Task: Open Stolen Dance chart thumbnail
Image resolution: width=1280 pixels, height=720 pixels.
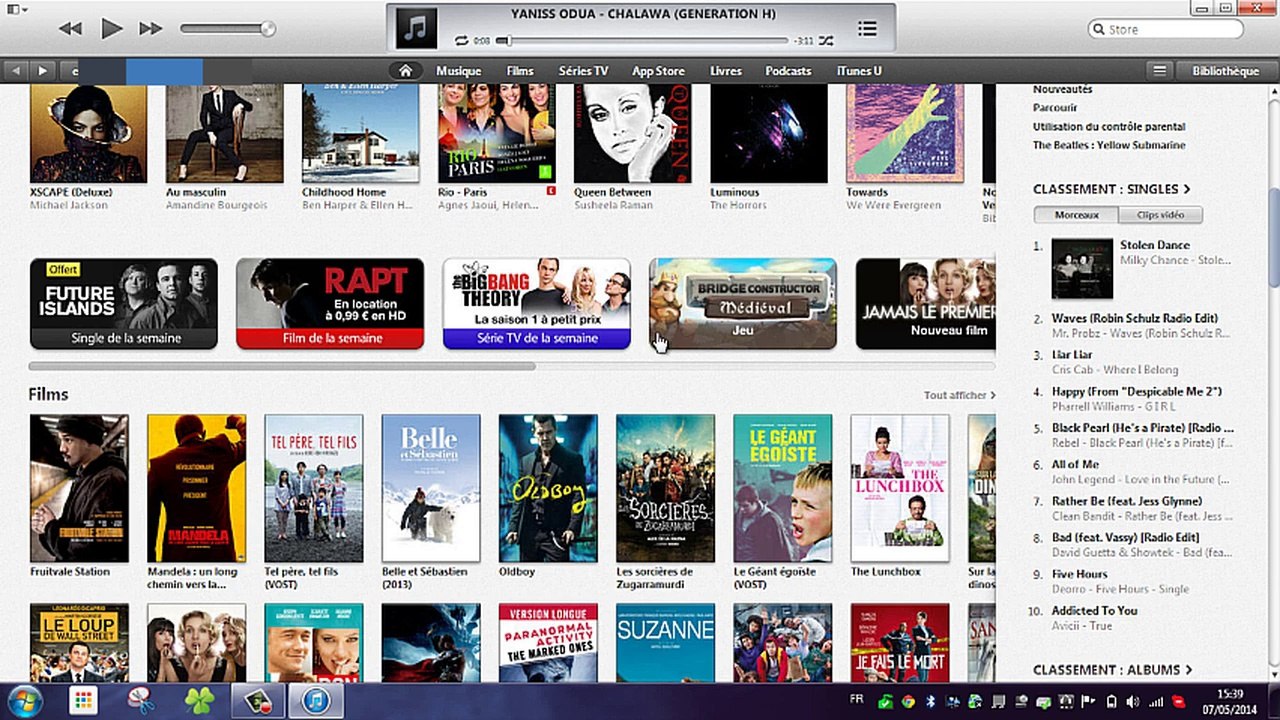Action: 1082,268
